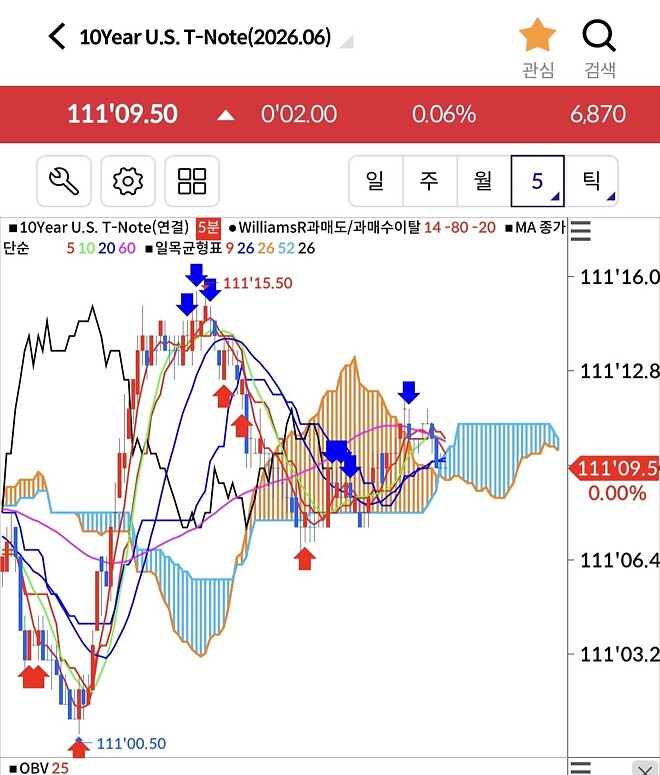This screenshot has height=775, width=660.
Task: Click the OBV 25 indicator label
Action: 39,768
